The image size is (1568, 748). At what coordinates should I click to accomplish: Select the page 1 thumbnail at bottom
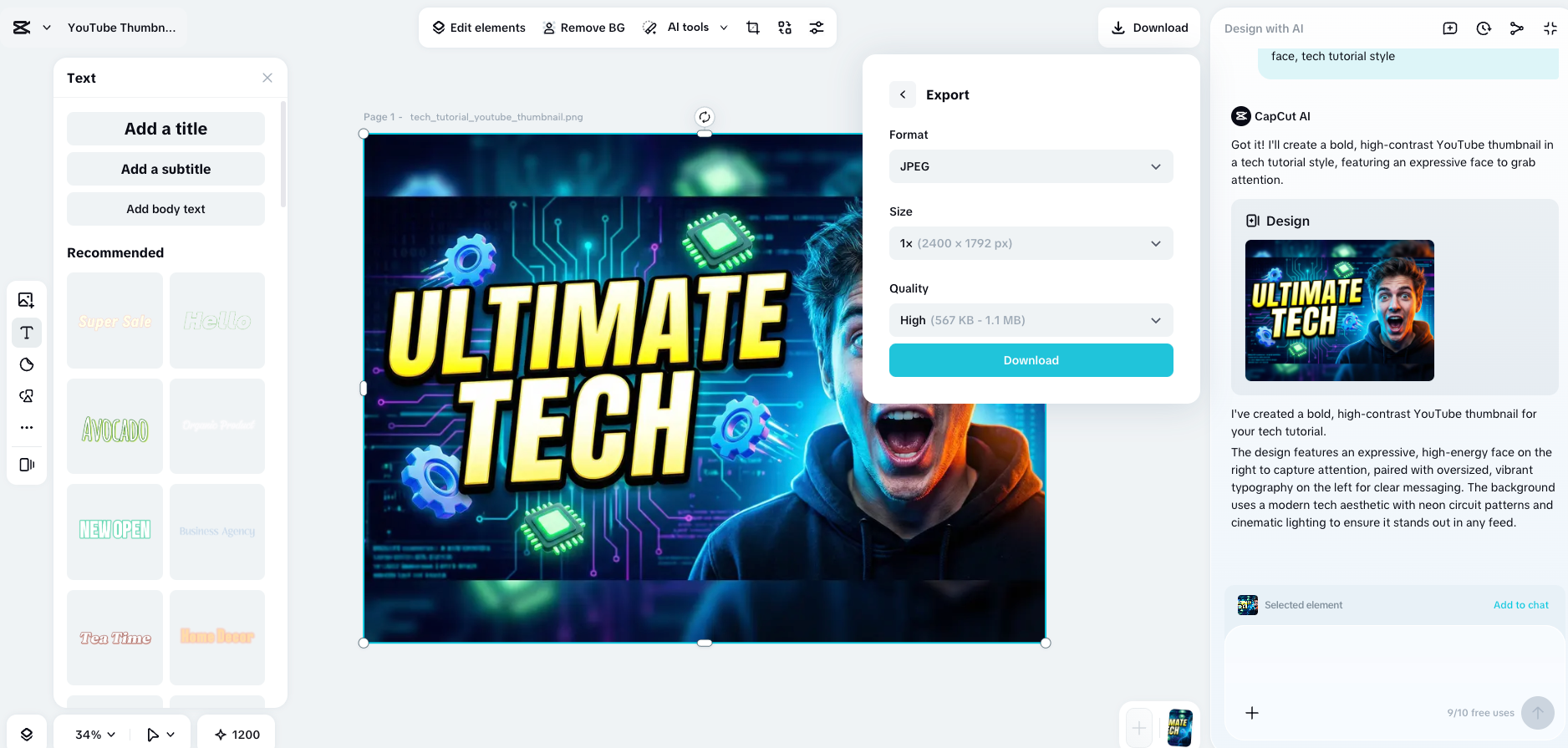pyautogui.click(x=1179, y=728)
